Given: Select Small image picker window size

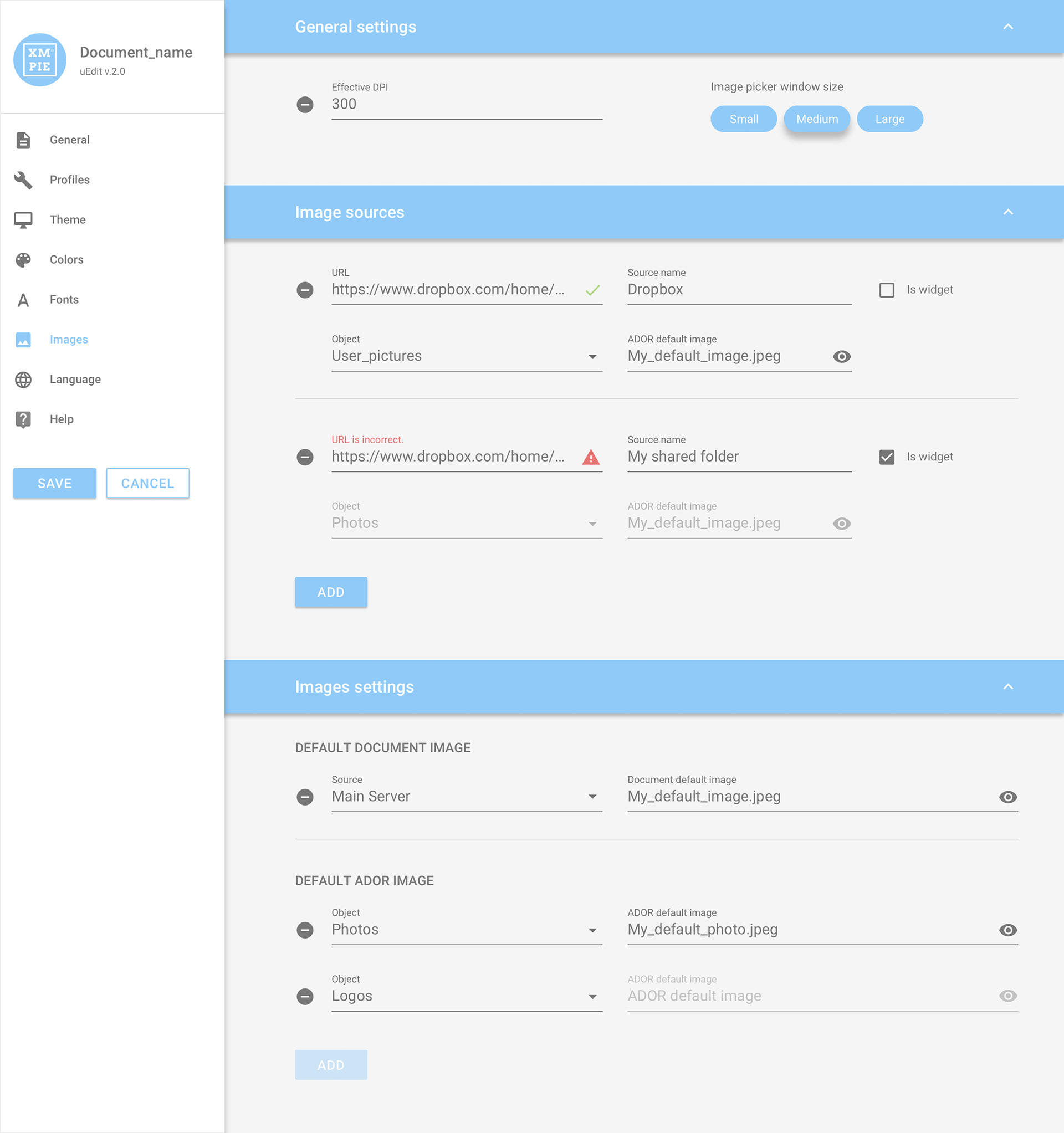Looking at the screenshot, I should tap(744, 119).
